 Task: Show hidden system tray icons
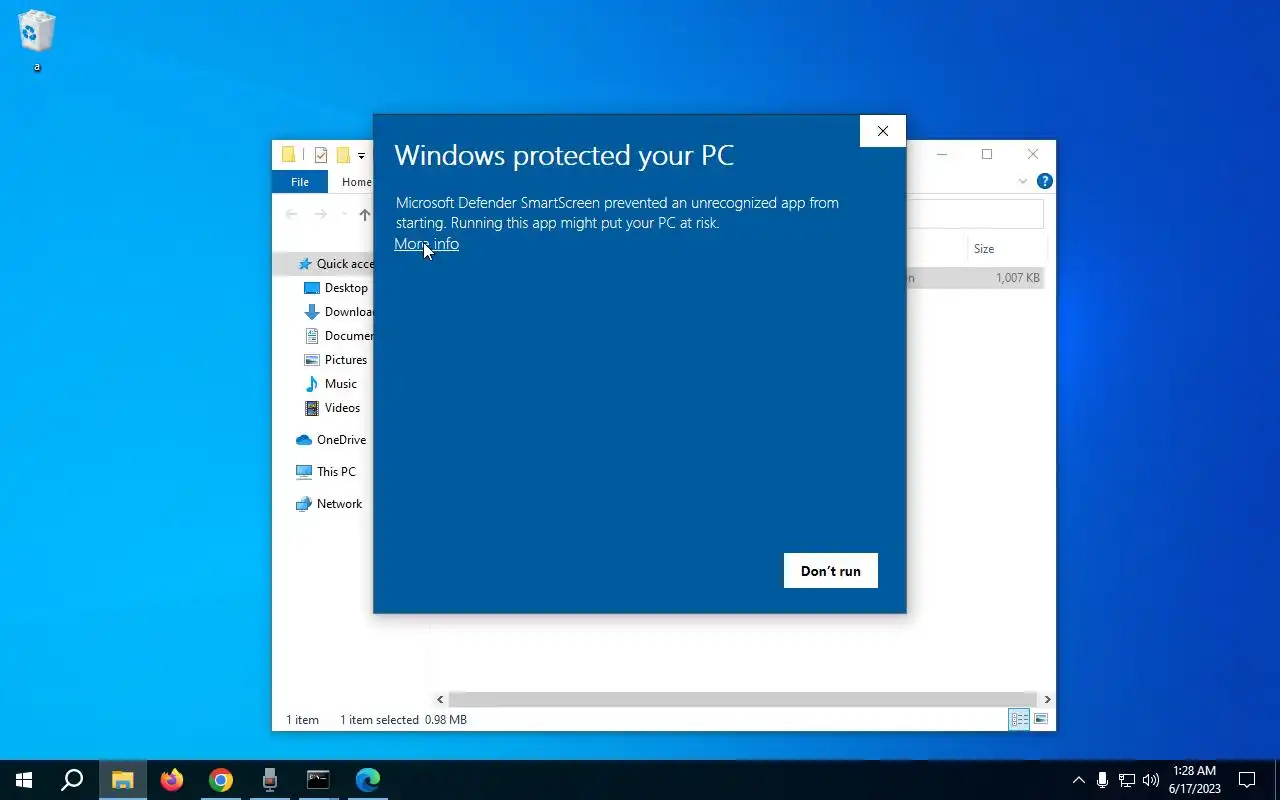pos(1078,780)
